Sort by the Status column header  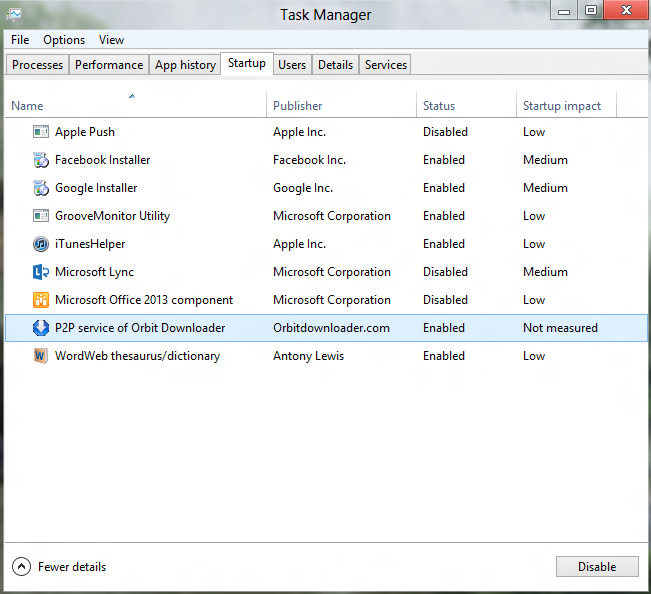pyautogui.click(x=439, y=106)
